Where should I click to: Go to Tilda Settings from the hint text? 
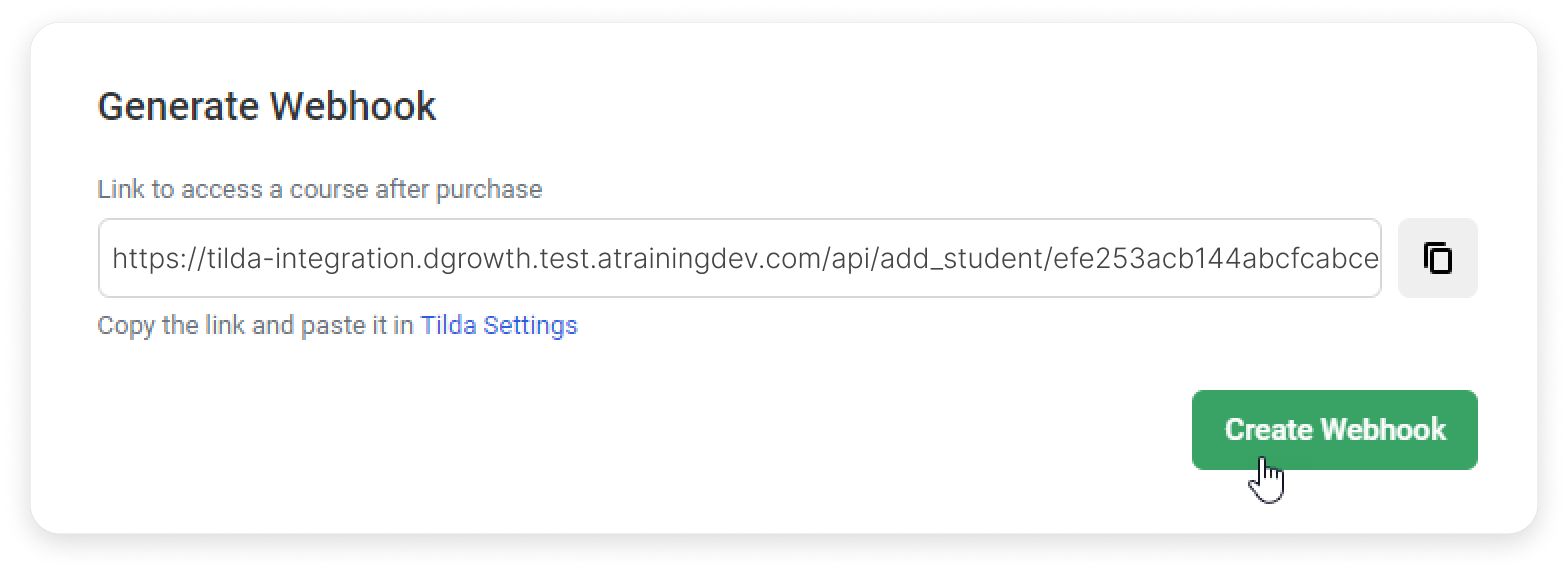click(x=499, y=326)
